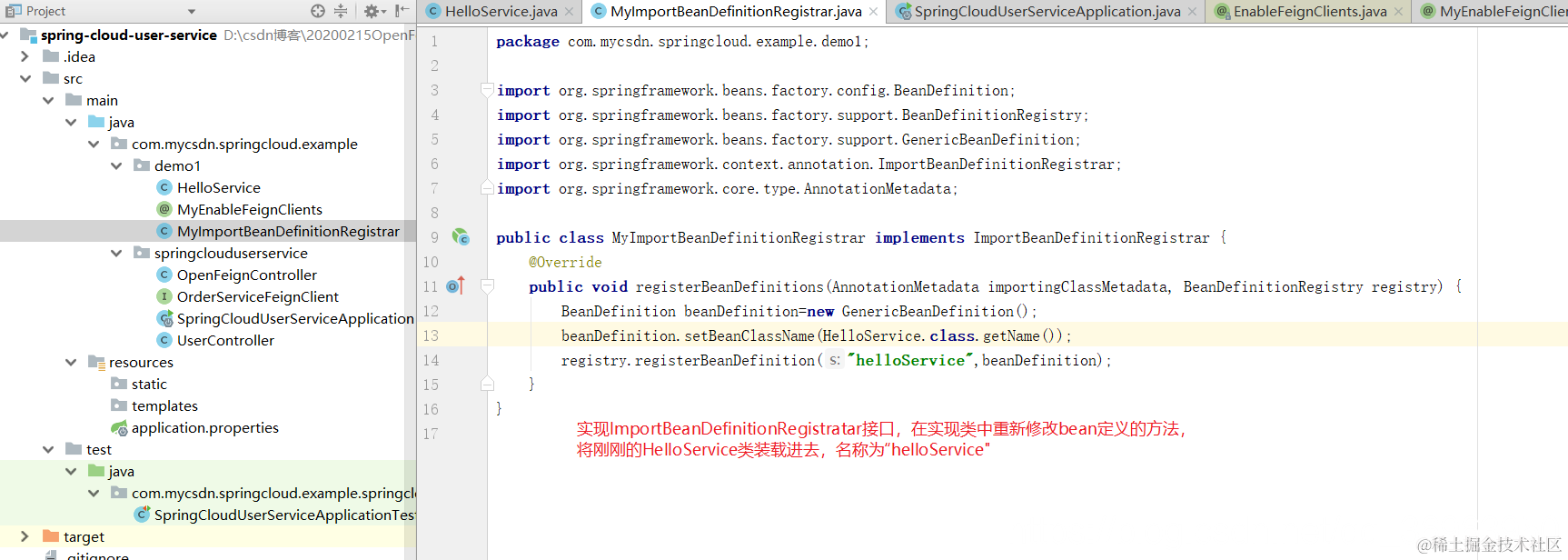Click the HelloService class icon in tree
Screen dimensions: 1568x560
click(164, 187)
